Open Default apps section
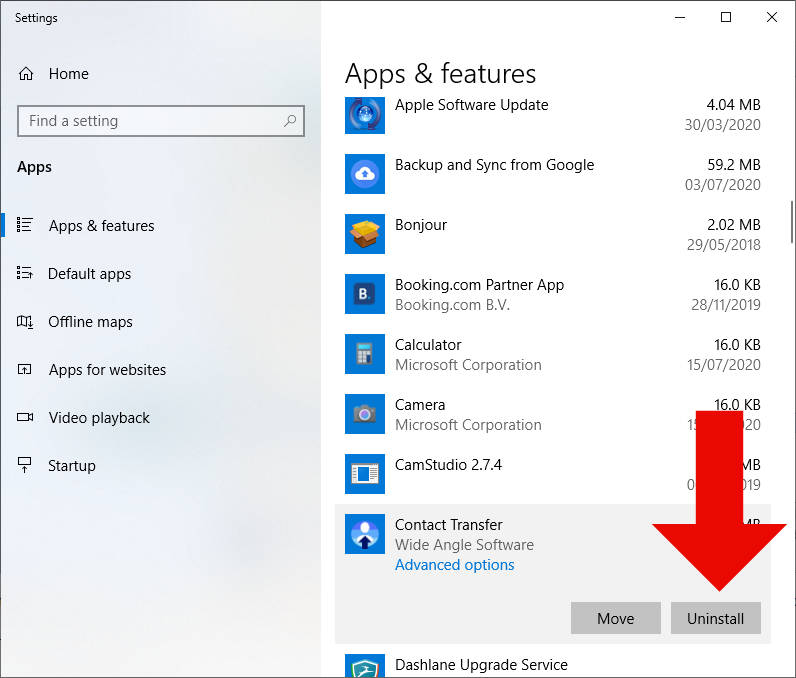Screen dimensions: 796x678 tap(89, 274)
